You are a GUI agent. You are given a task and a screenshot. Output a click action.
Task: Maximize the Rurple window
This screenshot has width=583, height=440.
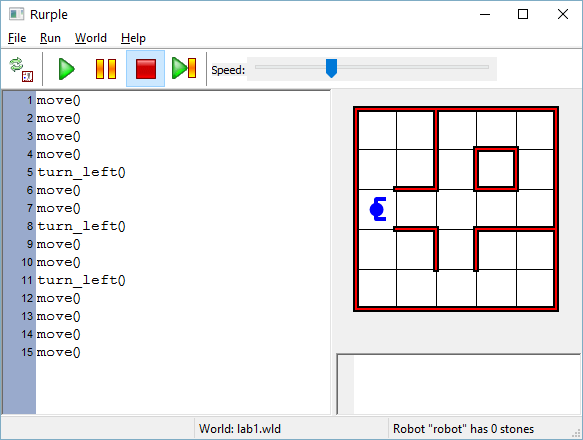523,14
